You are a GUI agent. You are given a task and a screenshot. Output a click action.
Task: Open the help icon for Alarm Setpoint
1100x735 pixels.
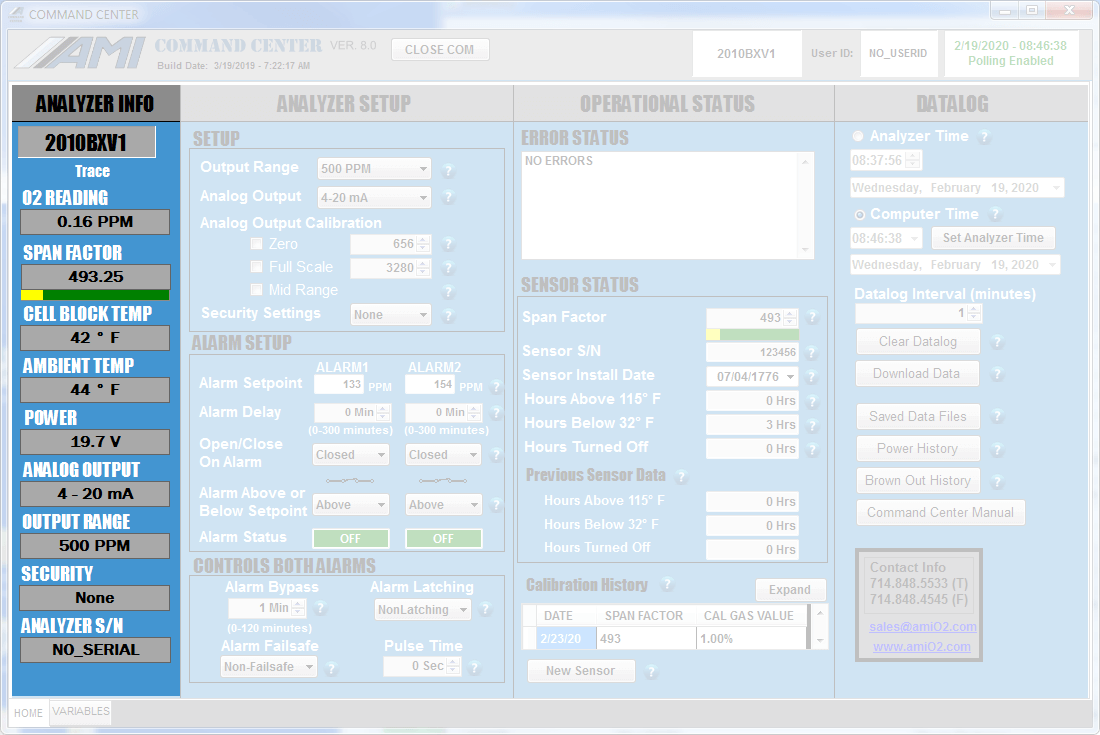(496, 386)
